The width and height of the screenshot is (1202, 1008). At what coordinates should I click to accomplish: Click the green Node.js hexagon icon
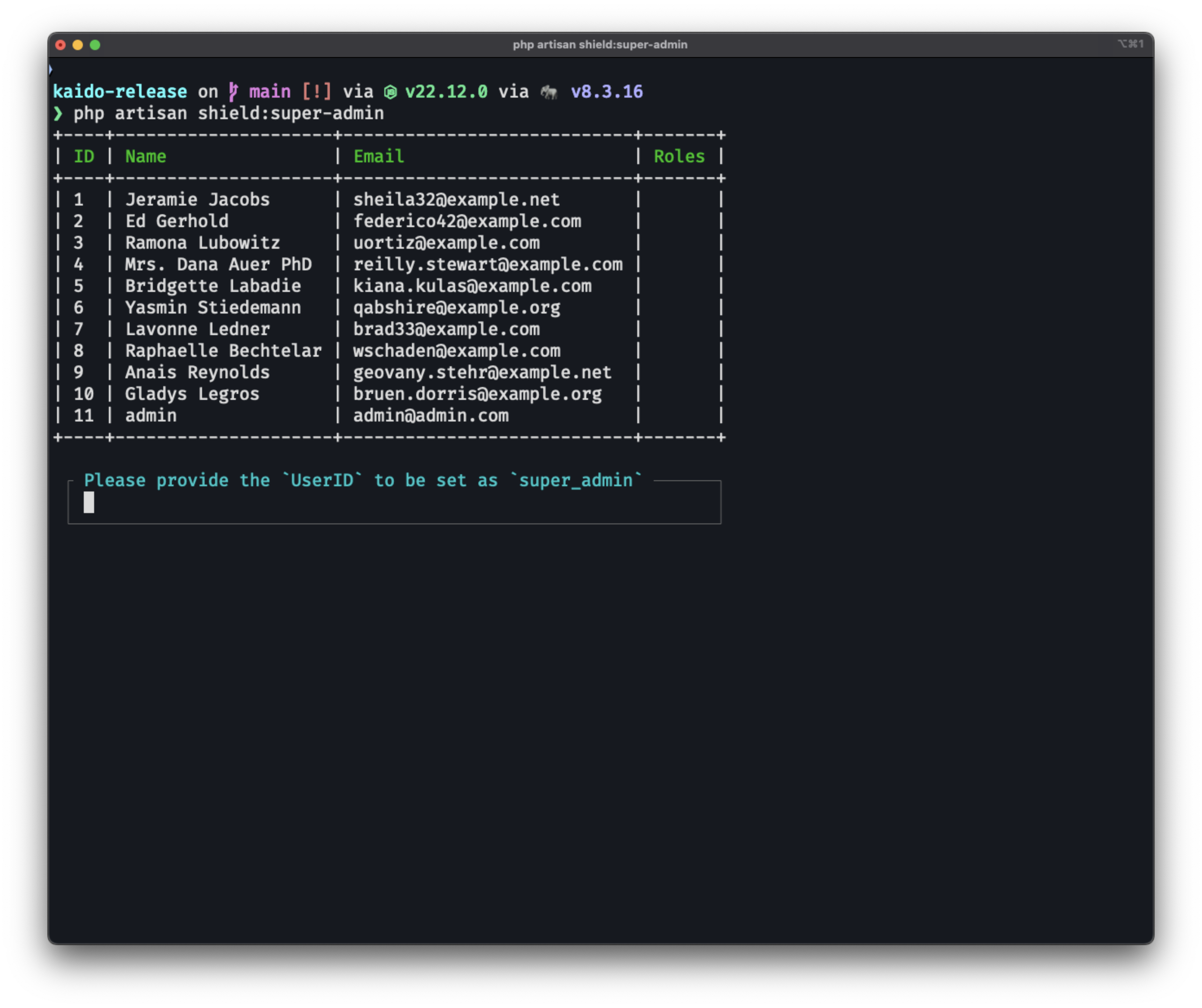(x=390, y=92)
